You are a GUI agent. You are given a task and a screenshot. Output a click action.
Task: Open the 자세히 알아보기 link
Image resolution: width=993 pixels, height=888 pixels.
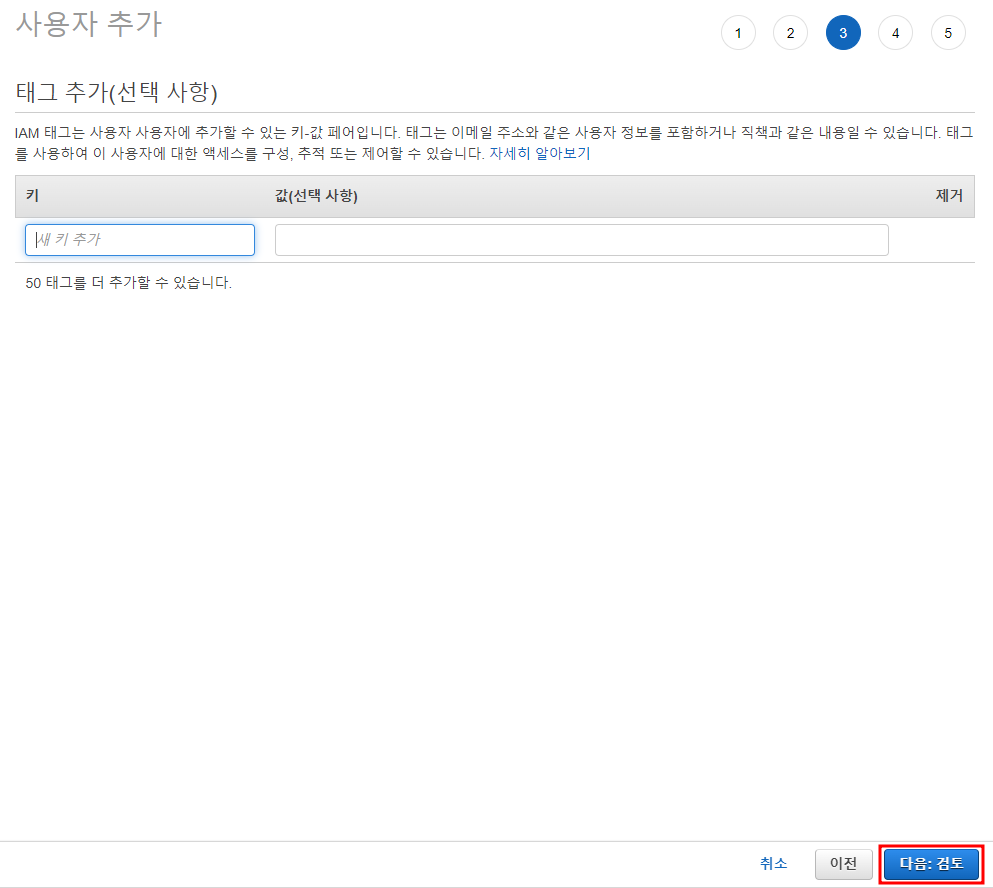[x=540, y=153]
